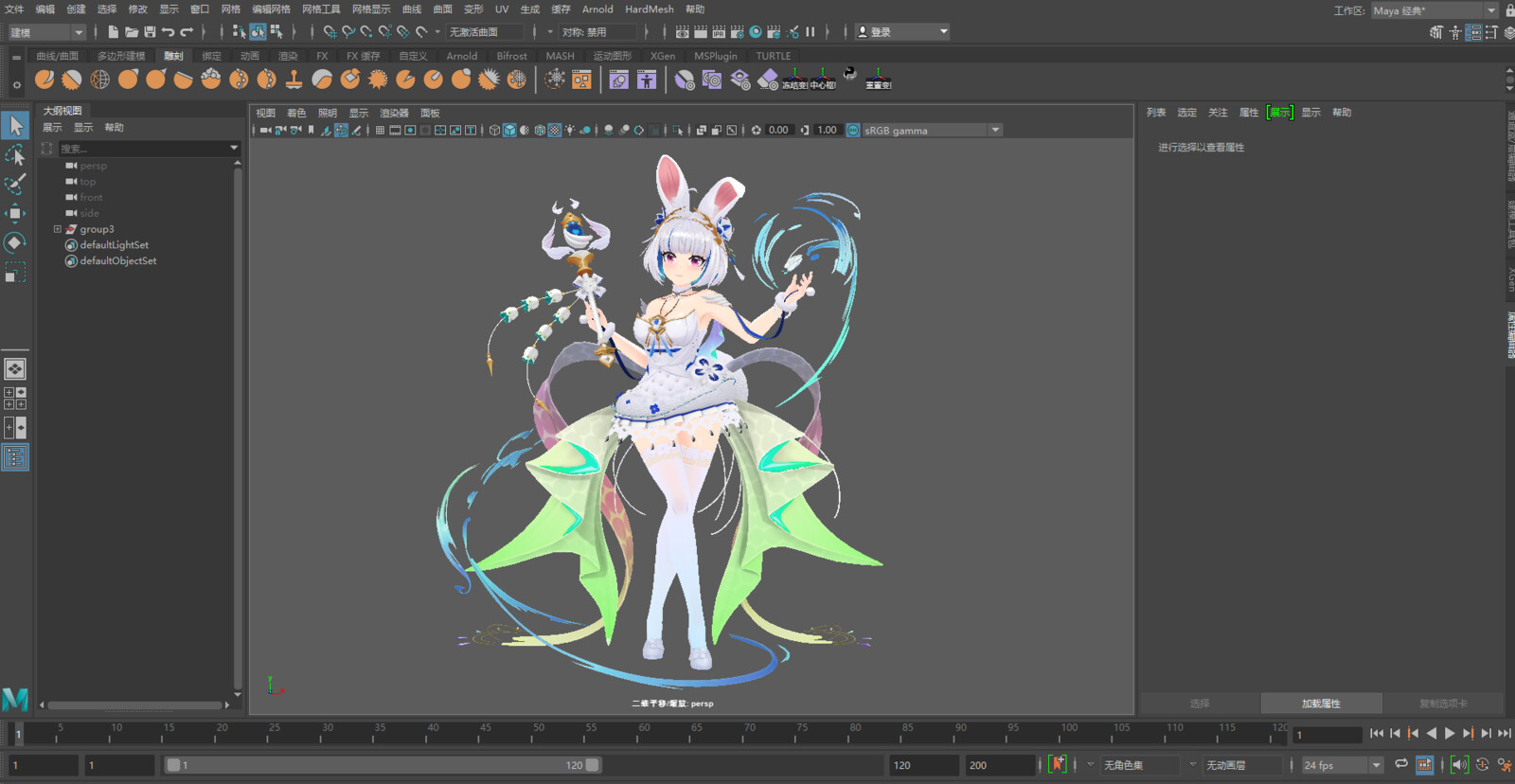Toggle timeline audio sound icon
This screenshot has width=1515, height=784.
pyautogui.click(x=1459, y=764)
